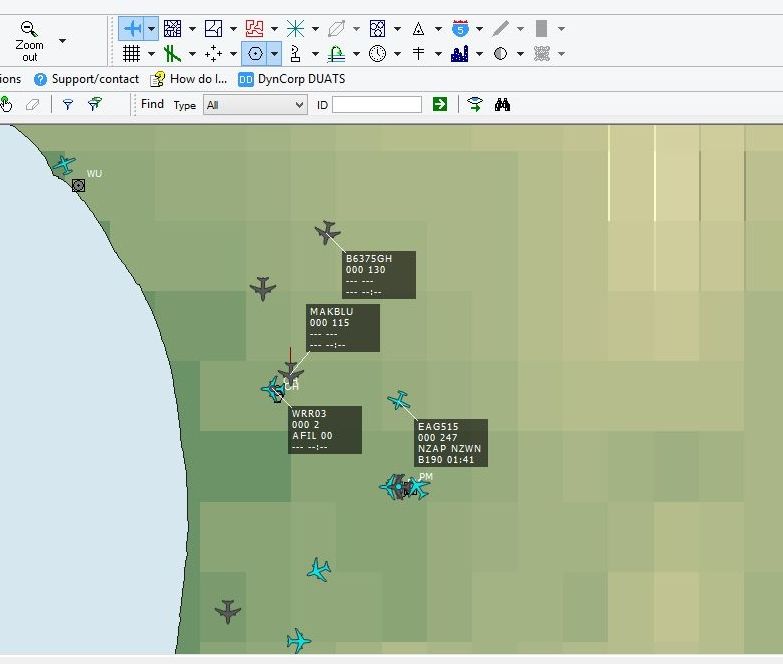Click the Zoom out button
783x664 pixels.
click(29, 41)
